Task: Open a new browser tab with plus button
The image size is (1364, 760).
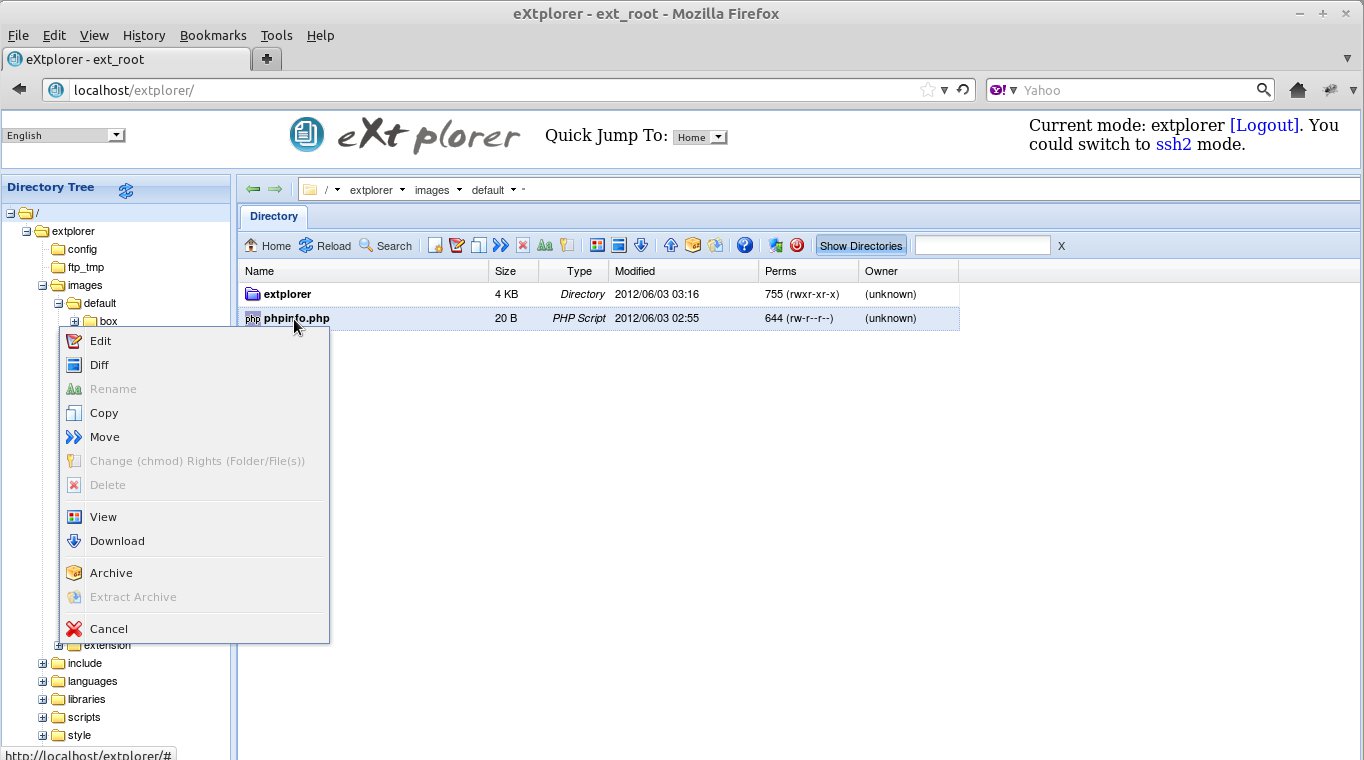Action: [x=267, y=59]
